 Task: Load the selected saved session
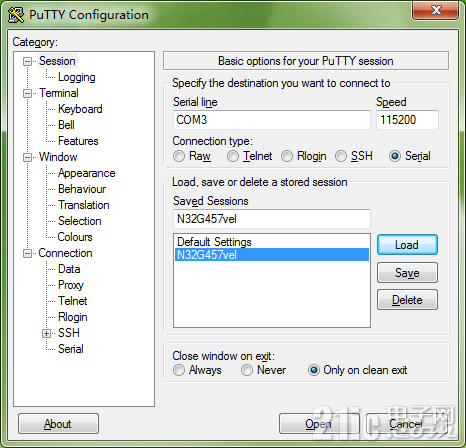point(407,245)
